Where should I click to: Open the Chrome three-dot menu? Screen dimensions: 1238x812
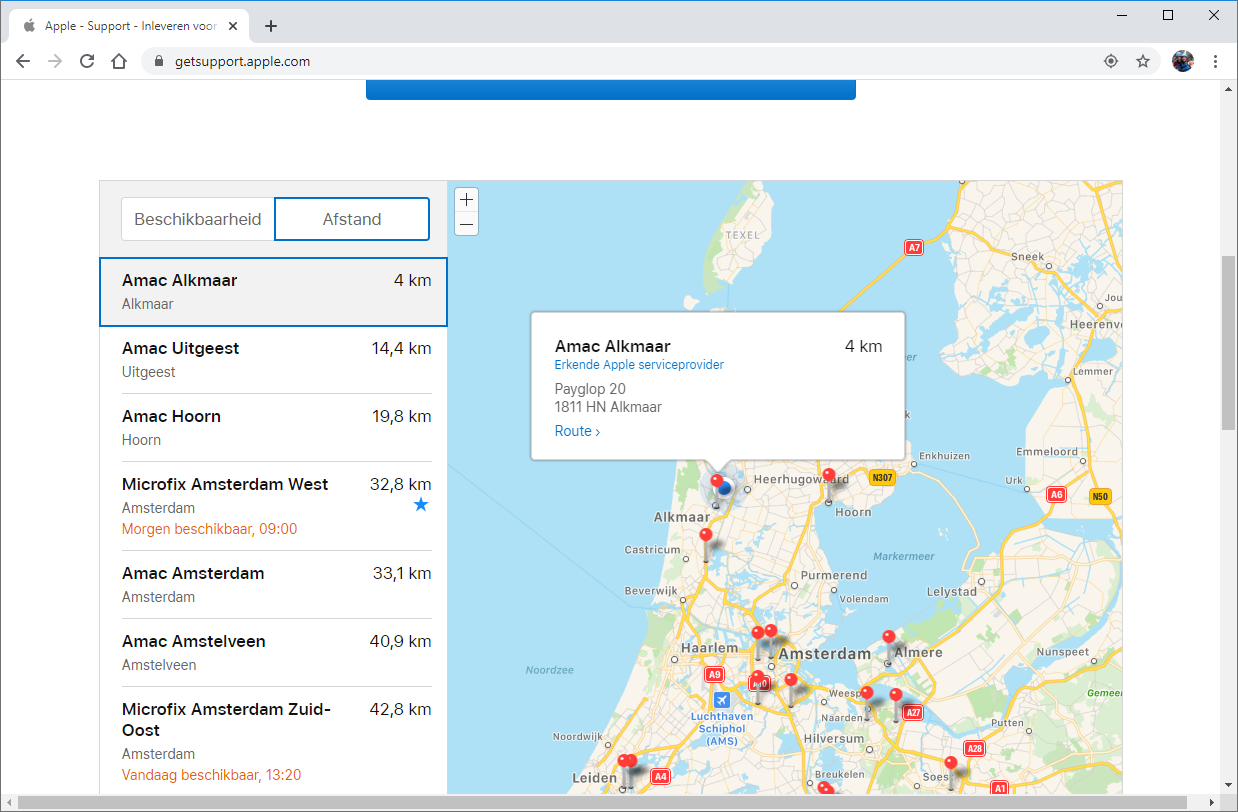(1216, 61)
